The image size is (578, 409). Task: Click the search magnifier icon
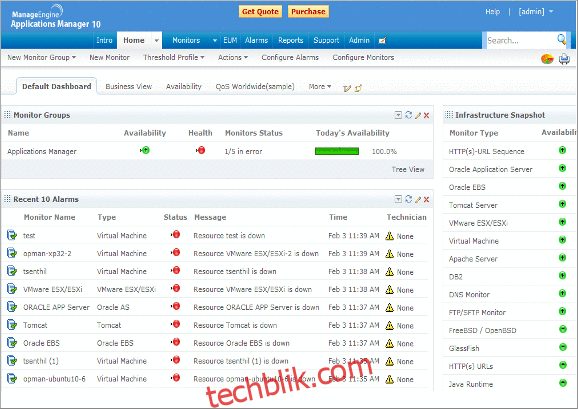[x=561, y=39]
